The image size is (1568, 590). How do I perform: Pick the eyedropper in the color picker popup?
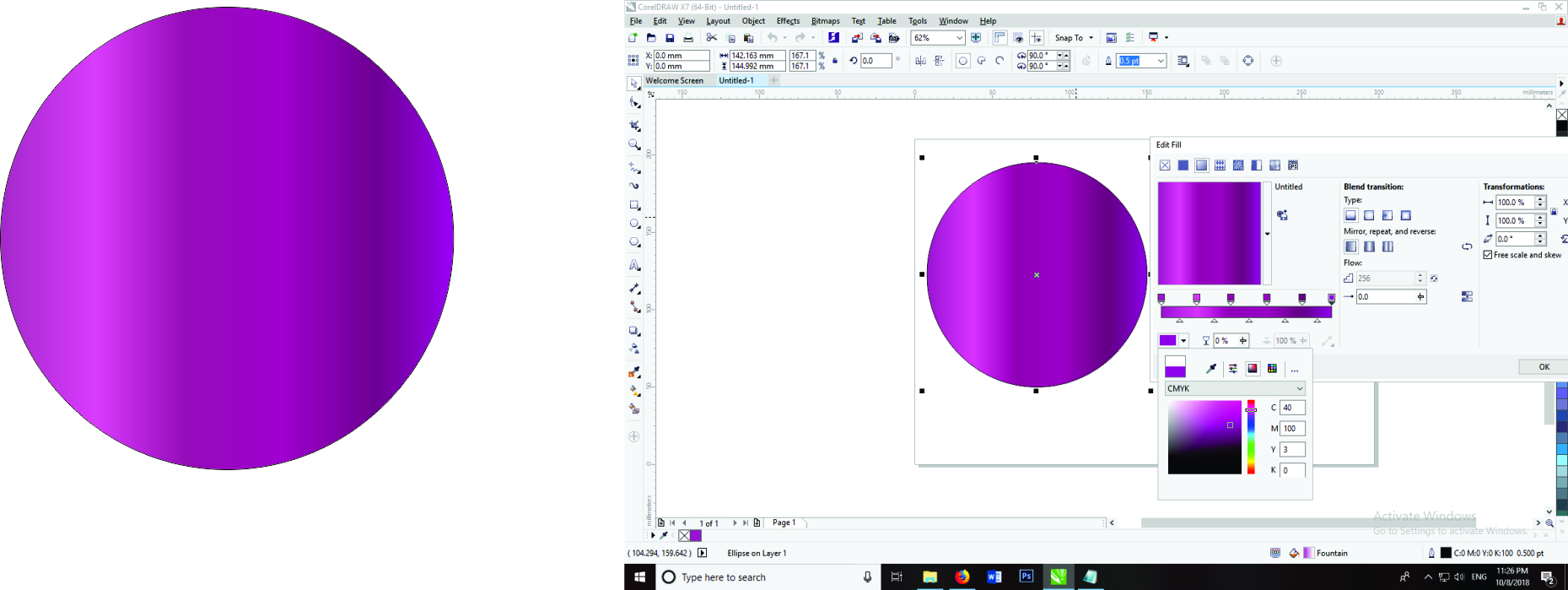click(1211, 369)
